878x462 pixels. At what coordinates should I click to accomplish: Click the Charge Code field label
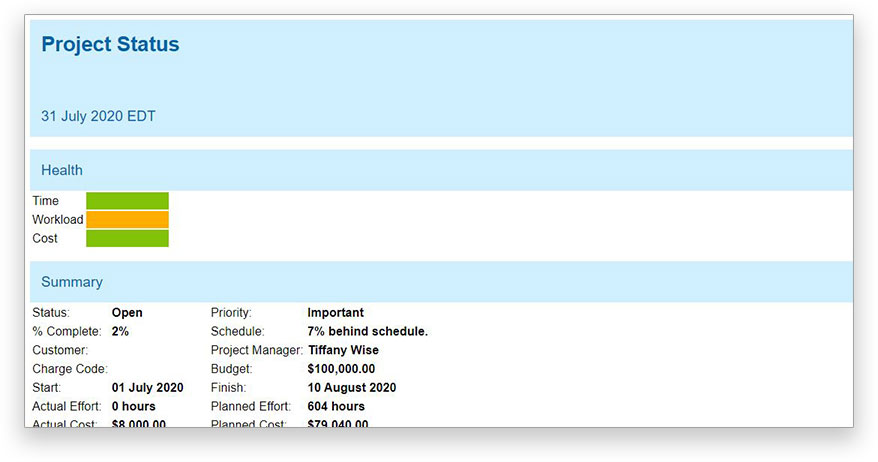click(70, 368)
